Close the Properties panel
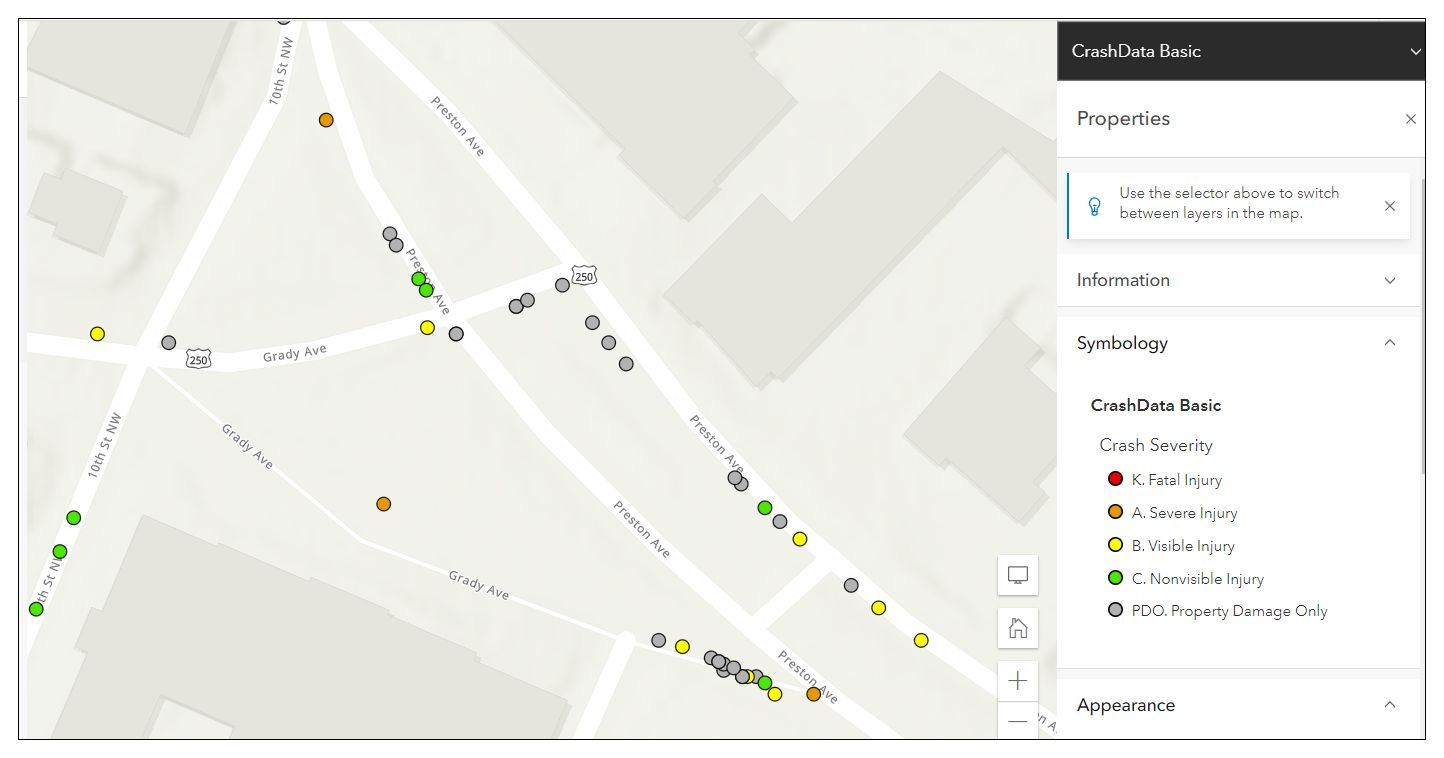 (x=1411, y=119)
